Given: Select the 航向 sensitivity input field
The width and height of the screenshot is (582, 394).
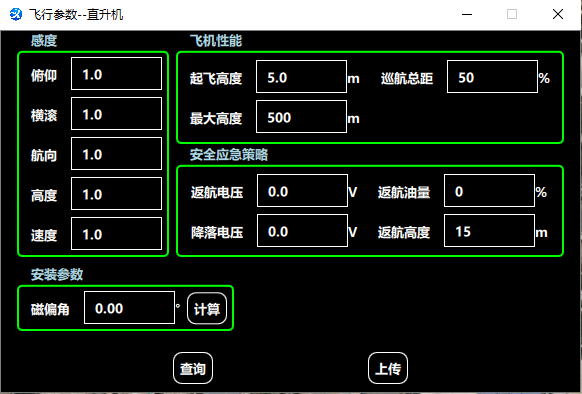Looking at the screenshot, I should pyautogui.click(x=116, y=154).
